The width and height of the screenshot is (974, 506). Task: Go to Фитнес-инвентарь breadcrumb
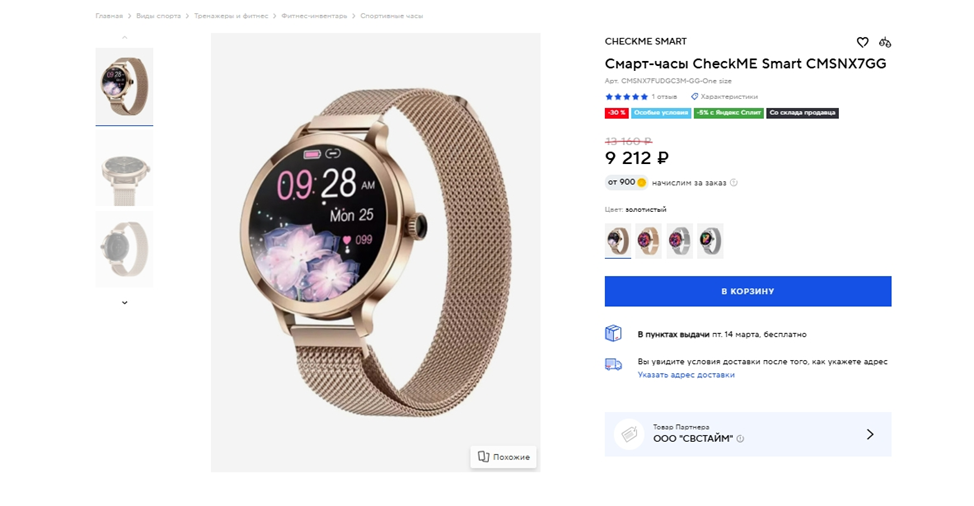click(x=314, y=16)
